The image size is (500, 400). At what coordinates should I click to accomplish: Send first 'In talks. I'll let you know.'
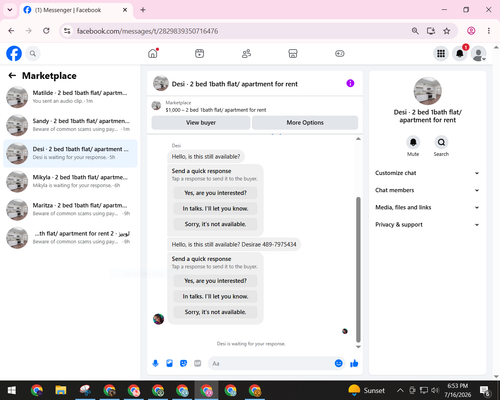pos(215,209)
